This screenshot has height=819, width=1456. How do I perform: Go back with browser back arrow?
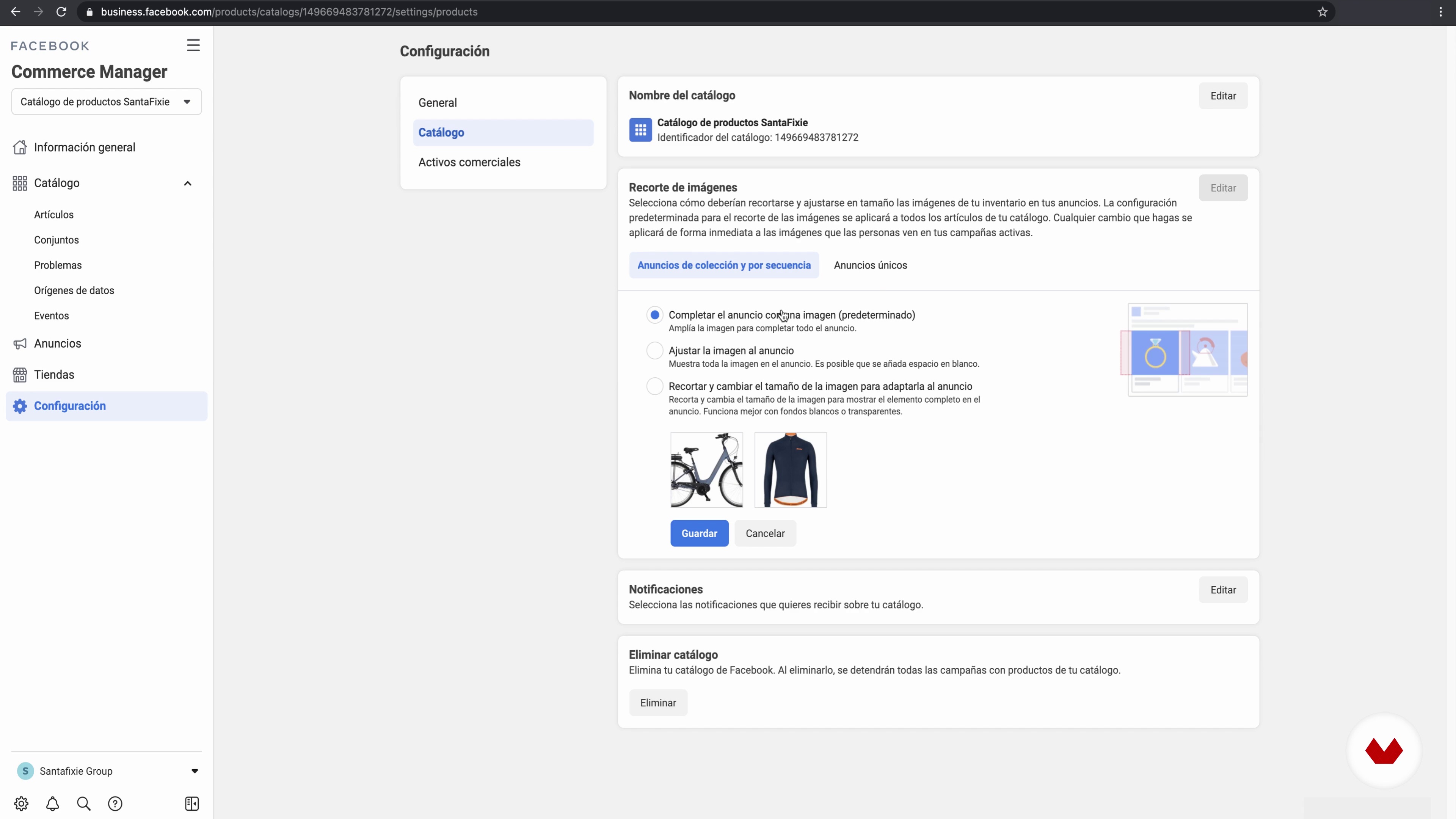click(x=15, y=12)
